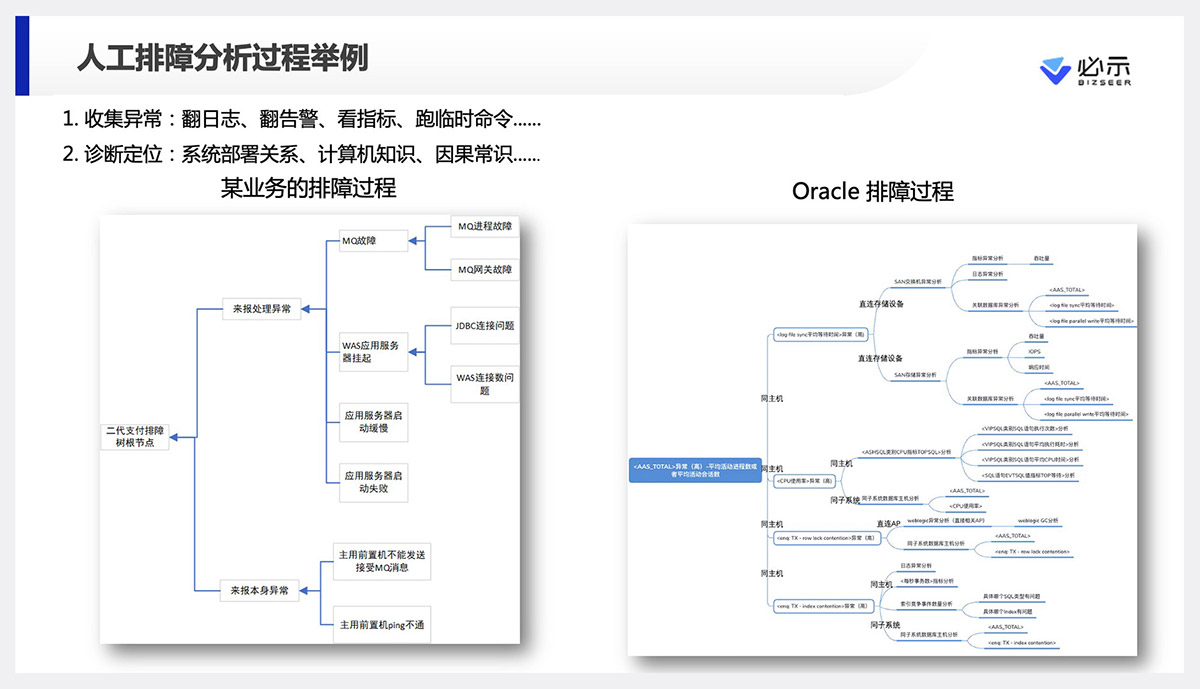Click the MQ网关故障 box
1200x689 pixels.
pos(484,269)
